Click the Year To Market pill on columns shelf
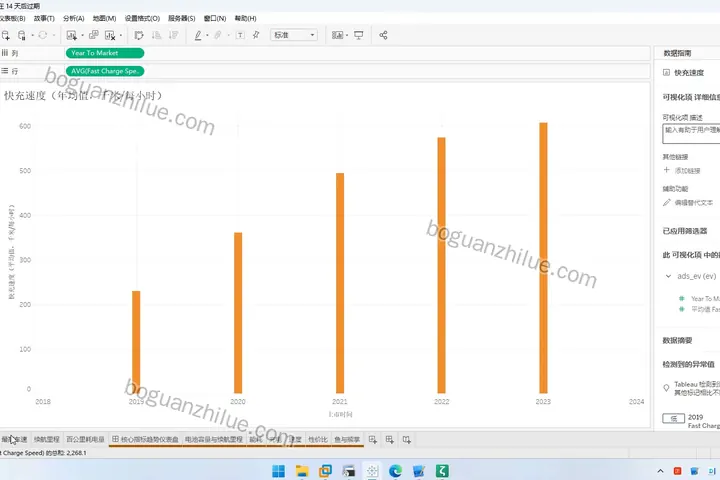The height and width of the screenshot is (480, 720). (105, 53)
